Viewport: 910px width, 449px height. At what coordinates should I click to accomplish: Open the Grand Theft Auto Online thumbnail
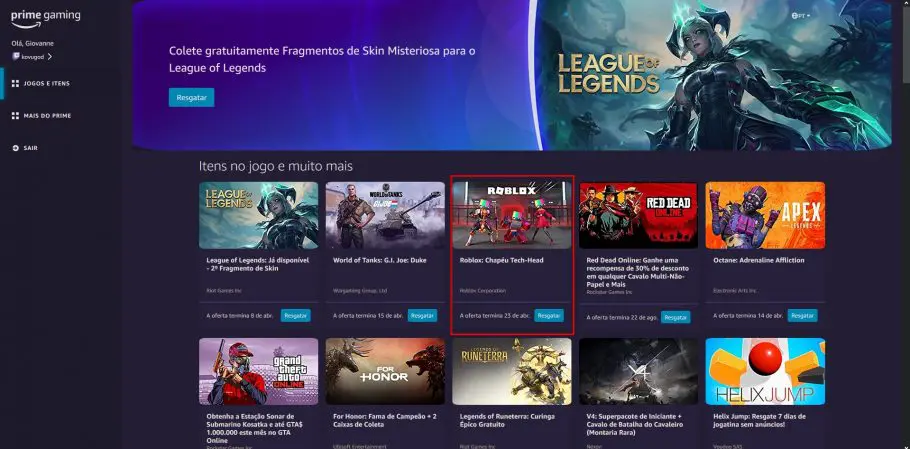pos(258,371)
